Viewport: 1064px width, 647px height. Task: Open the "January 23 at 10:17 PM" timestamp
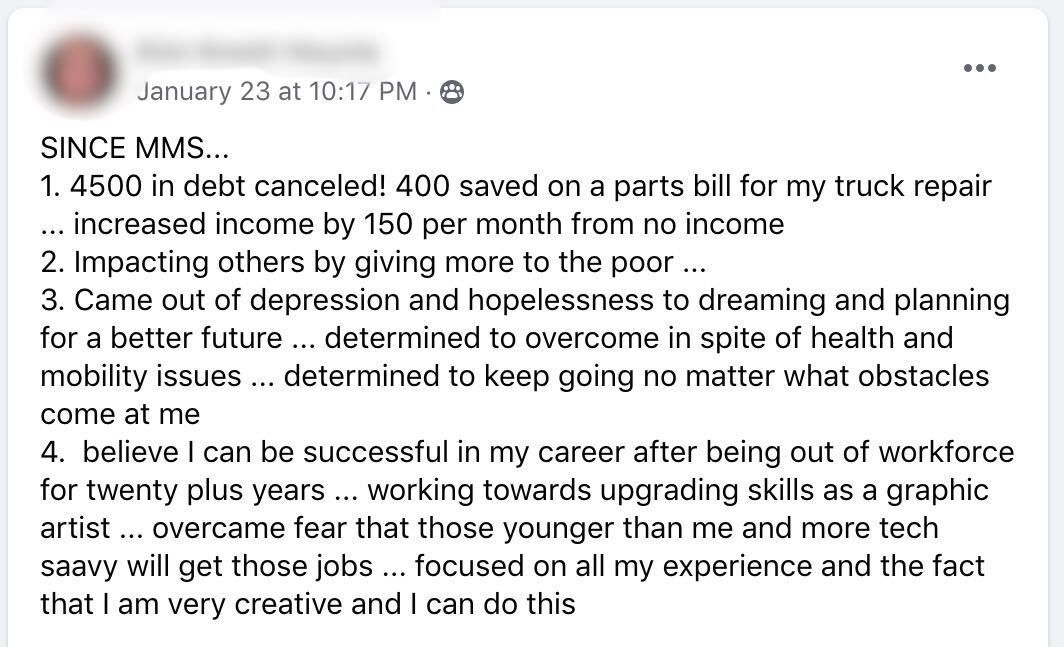click(276, 92)
